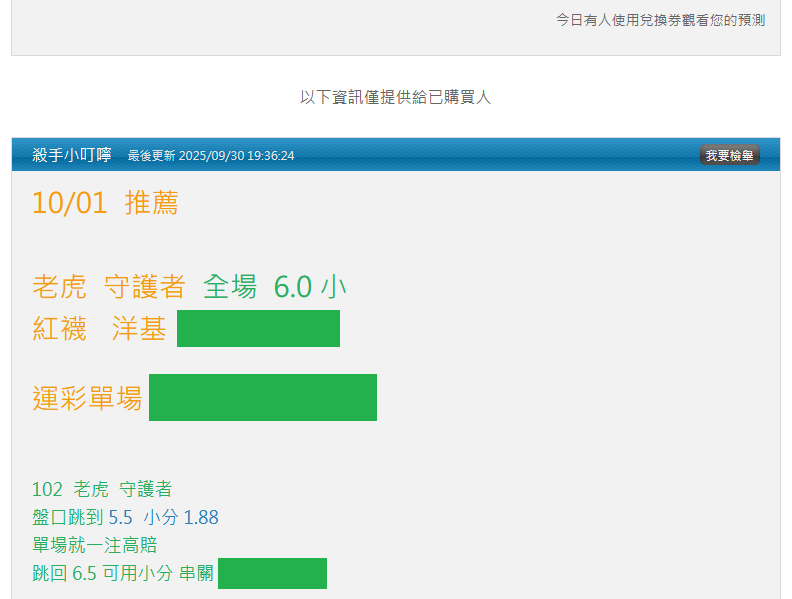Click the blue 串關 text
Screen dimensions: 792x599
(x=196, y=574)
